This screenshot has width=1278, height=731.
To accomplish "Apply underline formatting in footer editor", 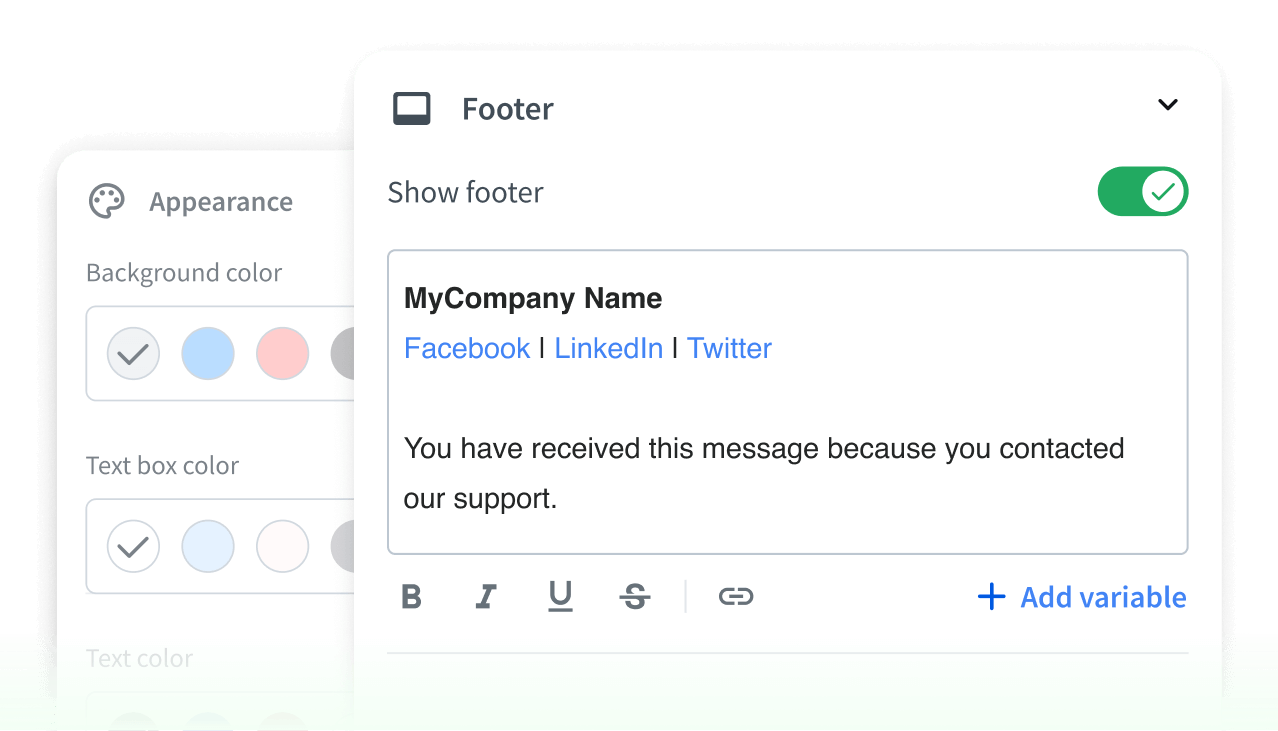I will pyautogui.click(x=561, y=596).
